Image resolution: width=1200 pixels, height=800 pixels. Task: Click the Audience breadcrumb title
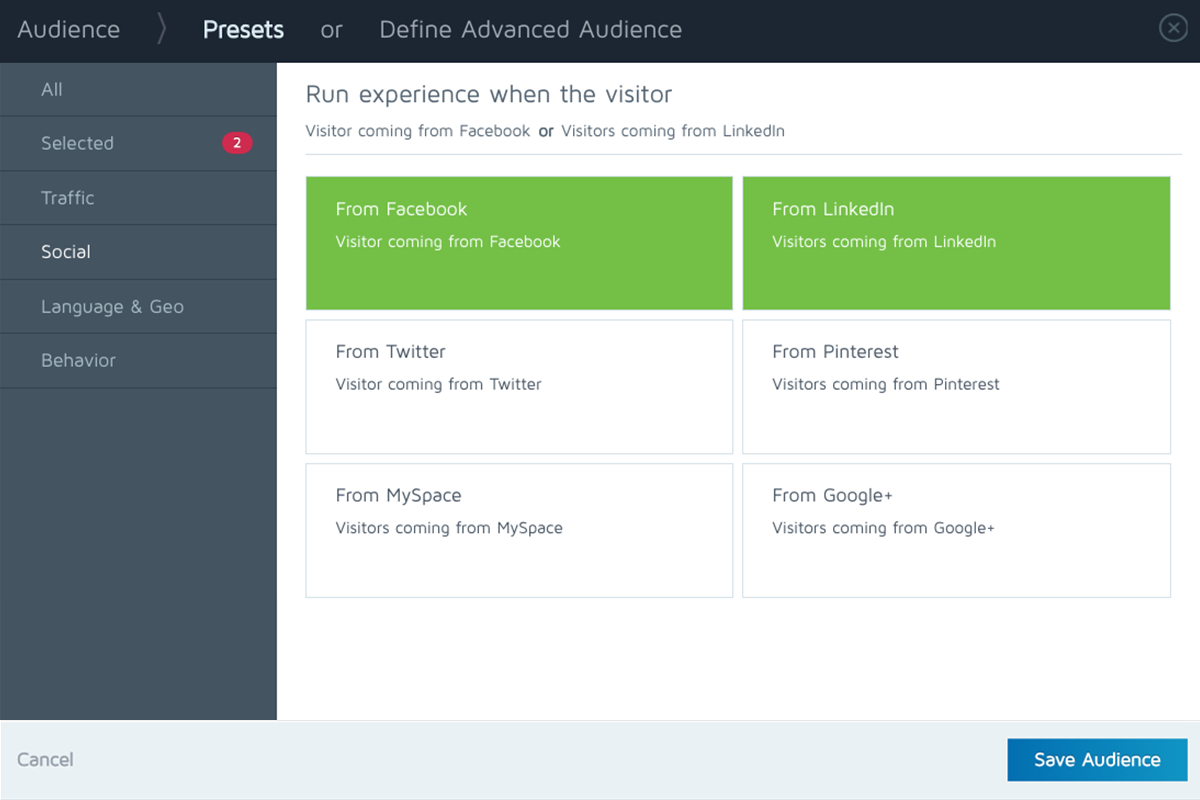click(69, 30)
